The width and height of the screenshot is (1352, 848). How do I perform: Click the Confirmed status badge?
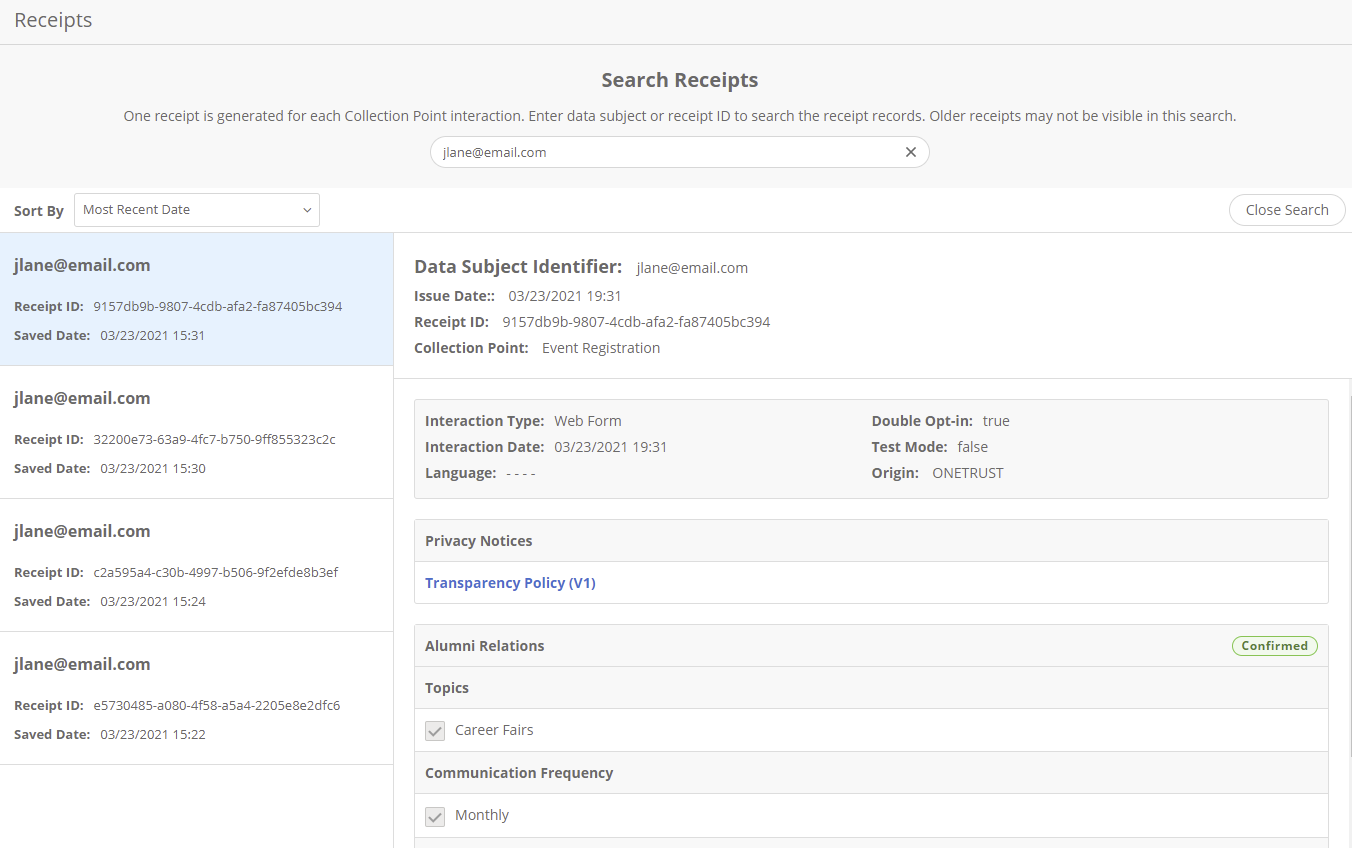click(1274, 646)
